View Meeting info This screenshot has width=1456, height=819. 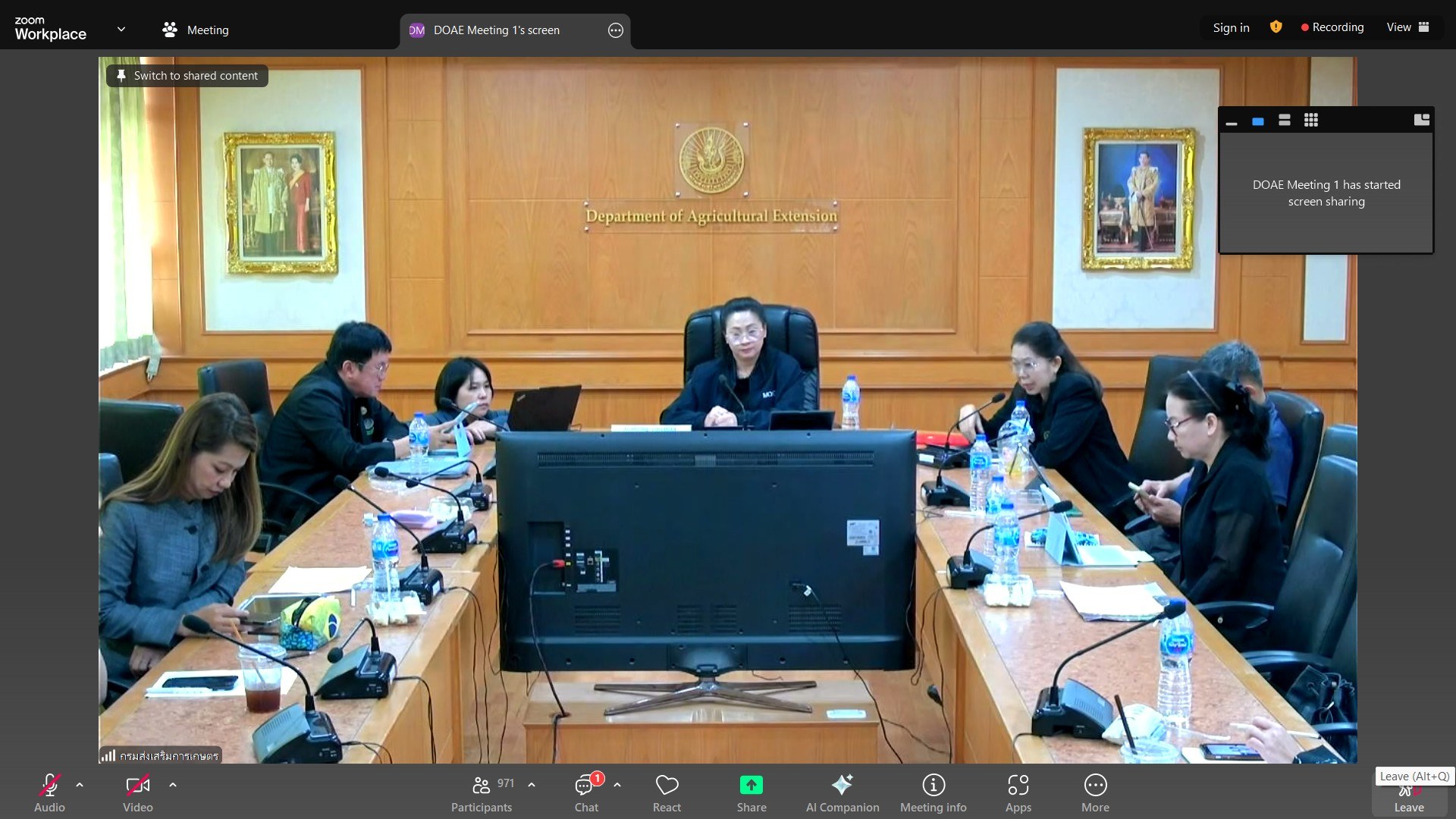coord(933,792)
